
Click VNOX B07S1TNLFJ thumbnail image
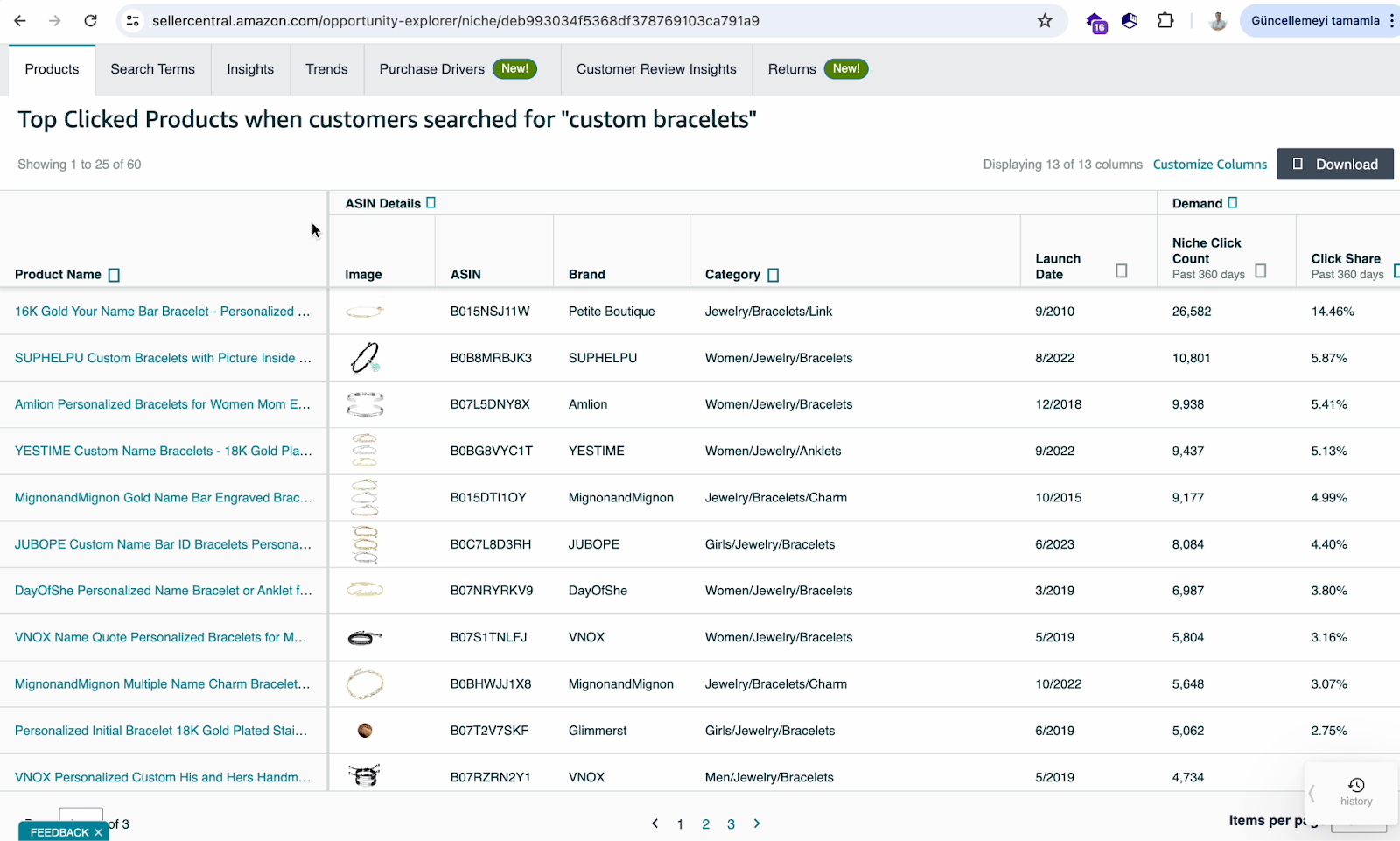coord(365,638)
